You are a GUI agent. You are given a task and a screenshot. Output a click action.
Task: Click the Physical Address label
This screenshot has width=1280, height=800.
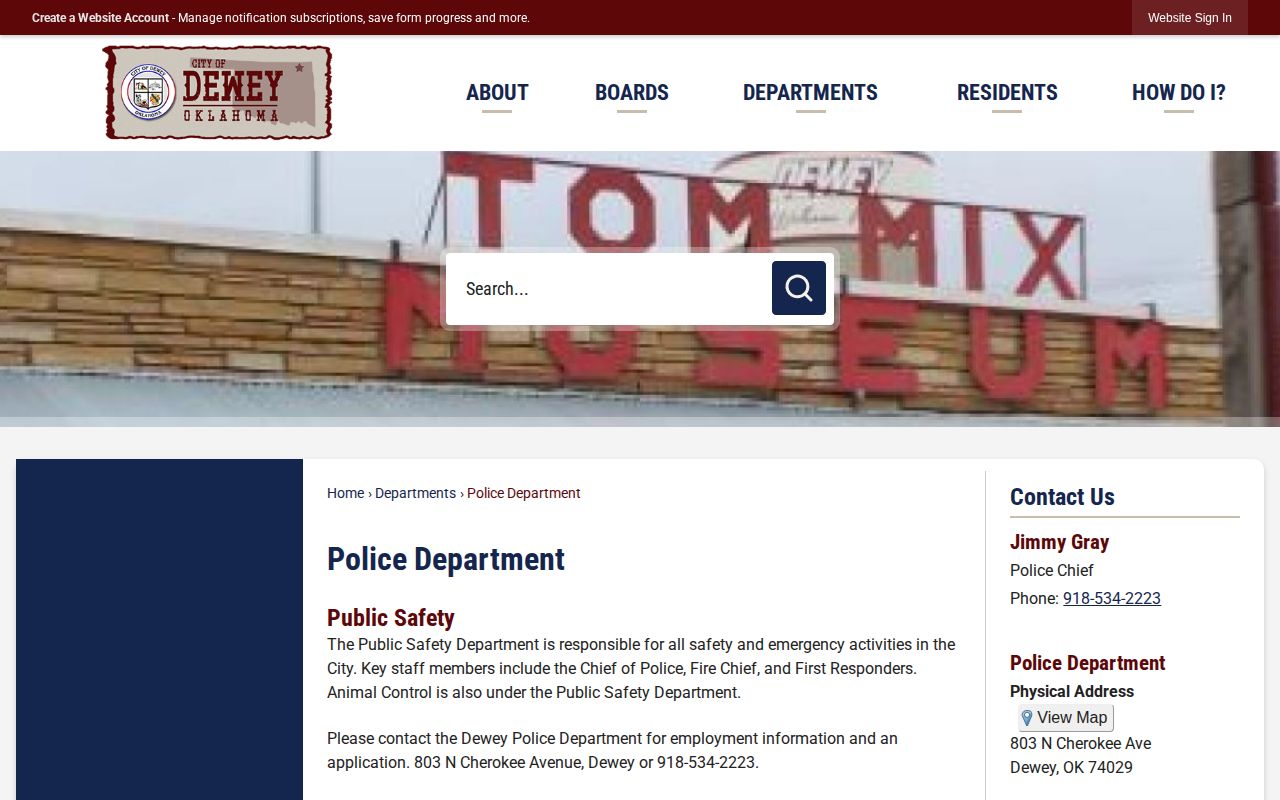click(x=1072, y=691)
